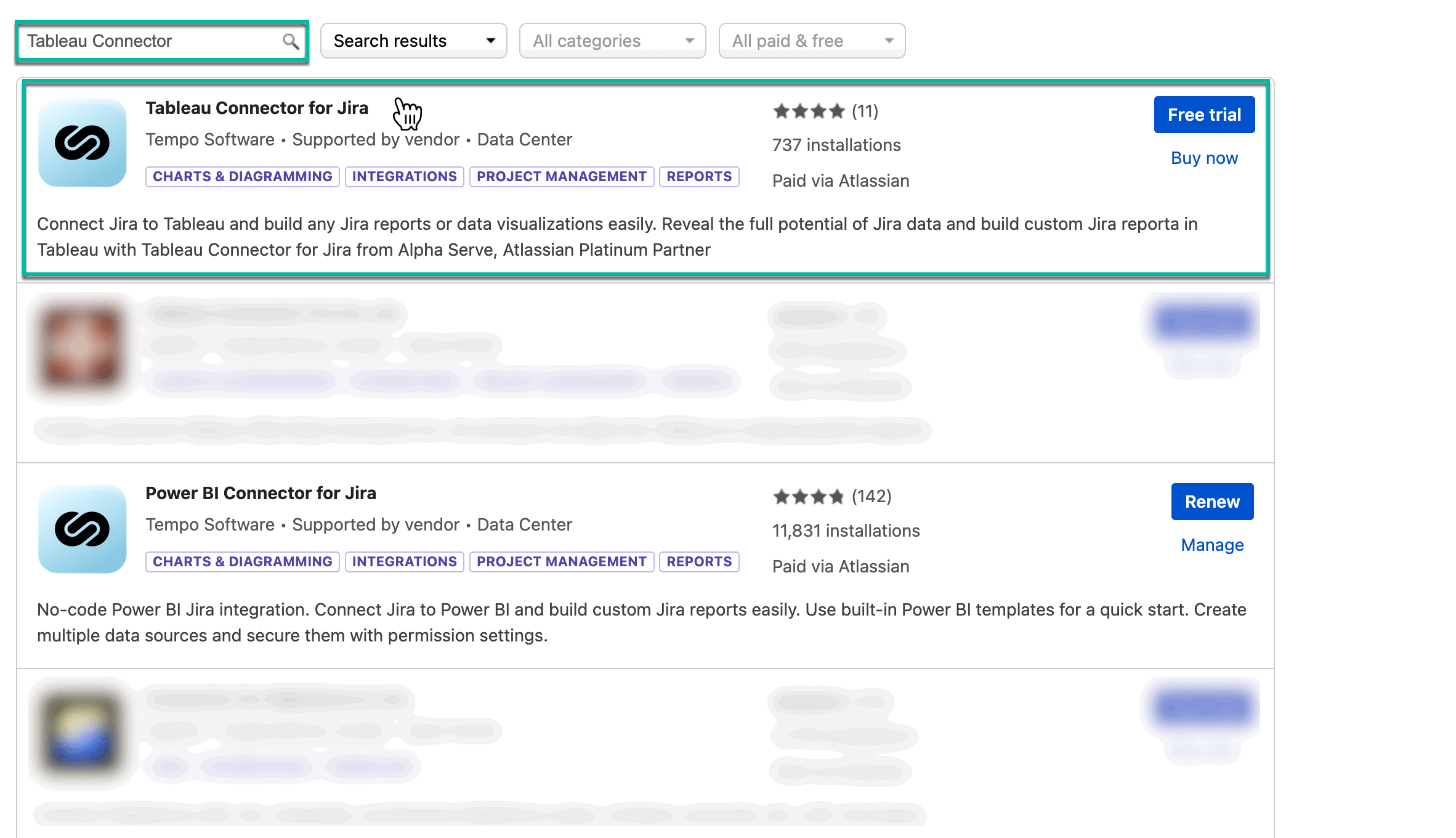The height and width of the screenshot is (838, 1456).
Task: Click Paid via Atlassian under Power BI Connector
Action: coord(841,567)
